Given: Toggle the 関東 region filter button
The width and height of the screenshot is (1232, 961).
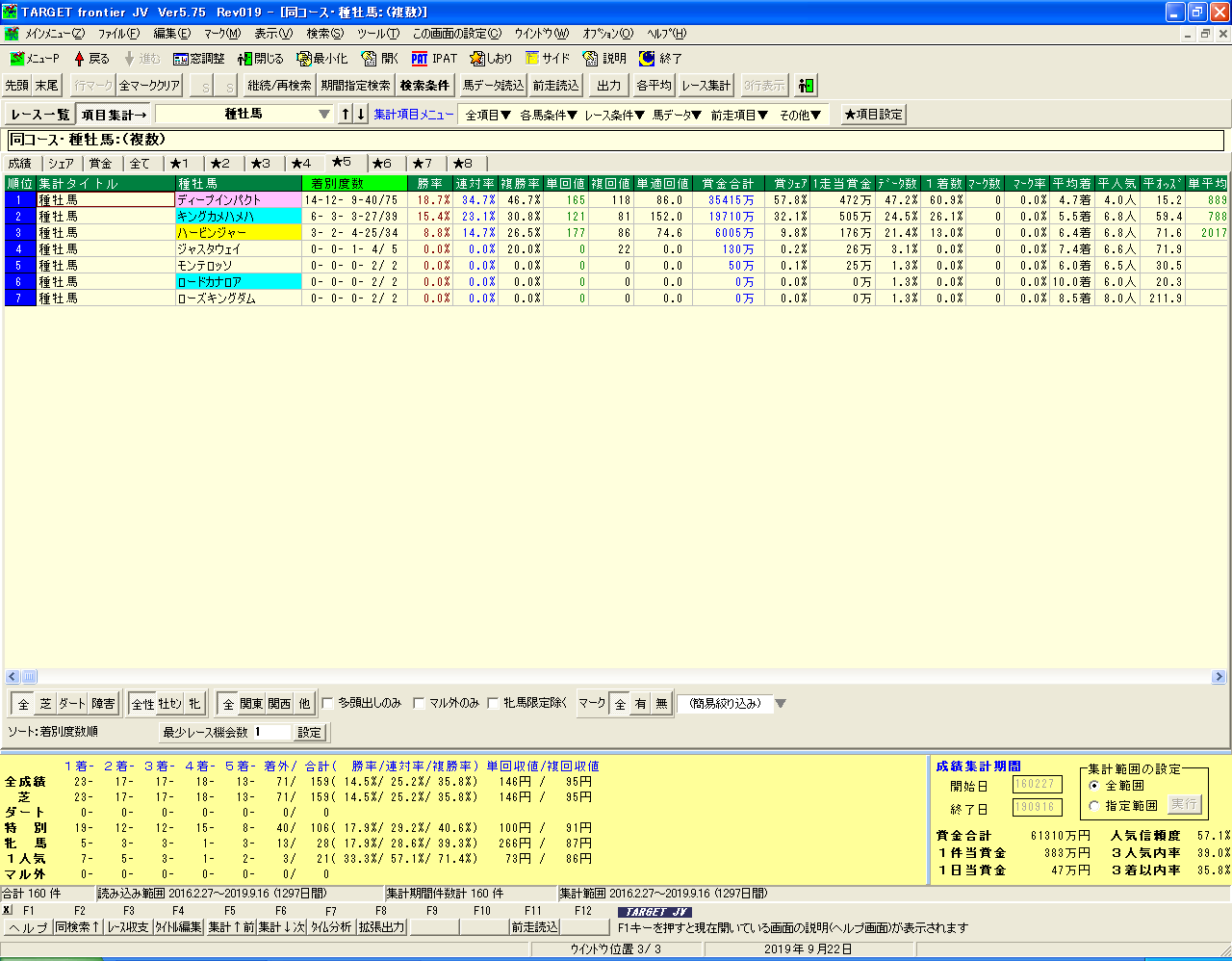Looking at the screenshot, I should tap(251, 704).
